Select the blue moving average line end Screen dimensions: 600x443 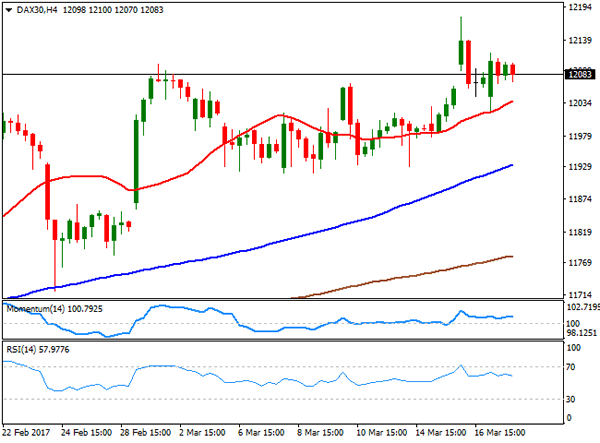click(511, 165)
